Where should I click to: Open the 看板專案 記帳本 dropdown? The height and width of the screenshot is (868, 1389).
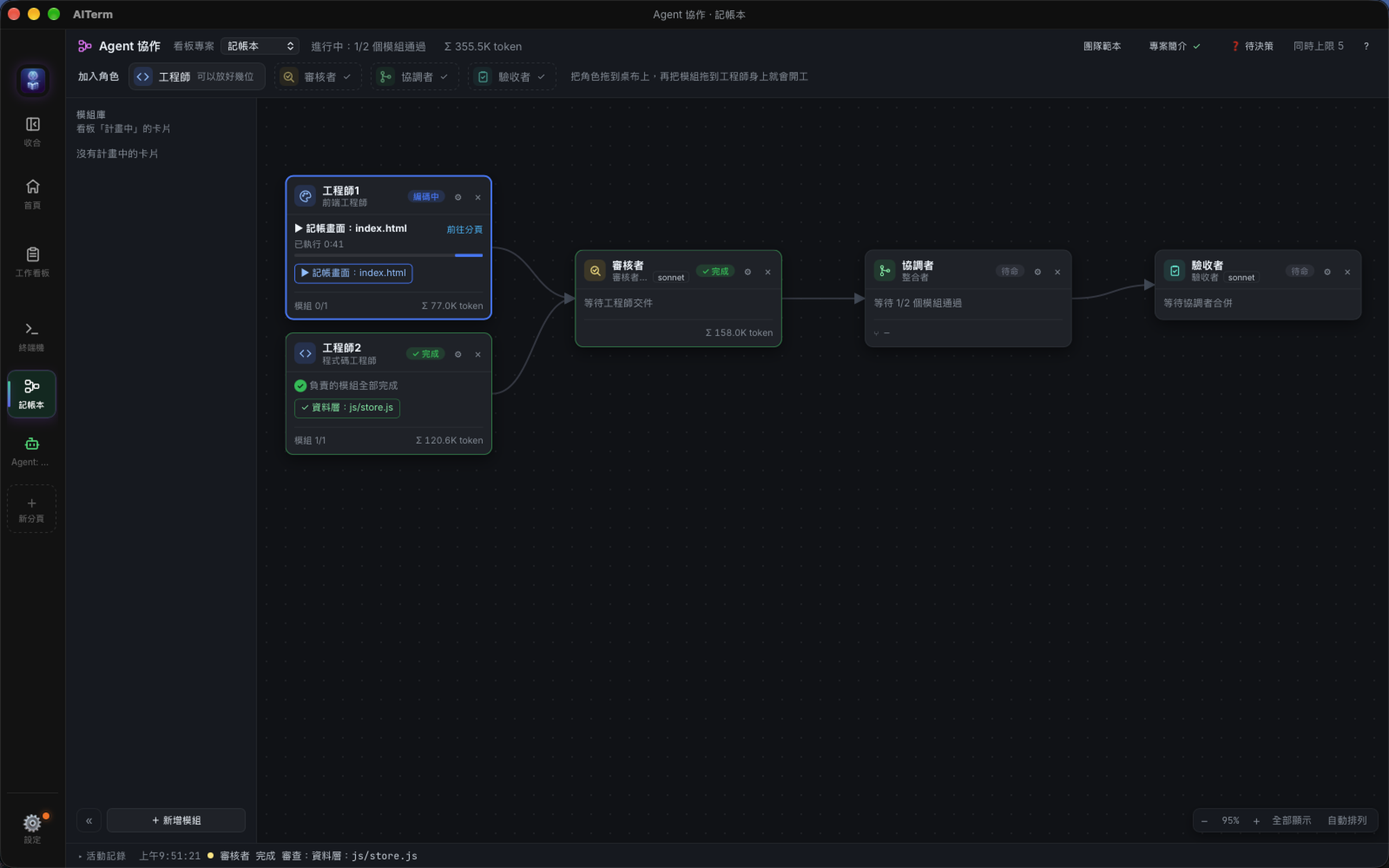pyautogui.click(x=260, y=46)
